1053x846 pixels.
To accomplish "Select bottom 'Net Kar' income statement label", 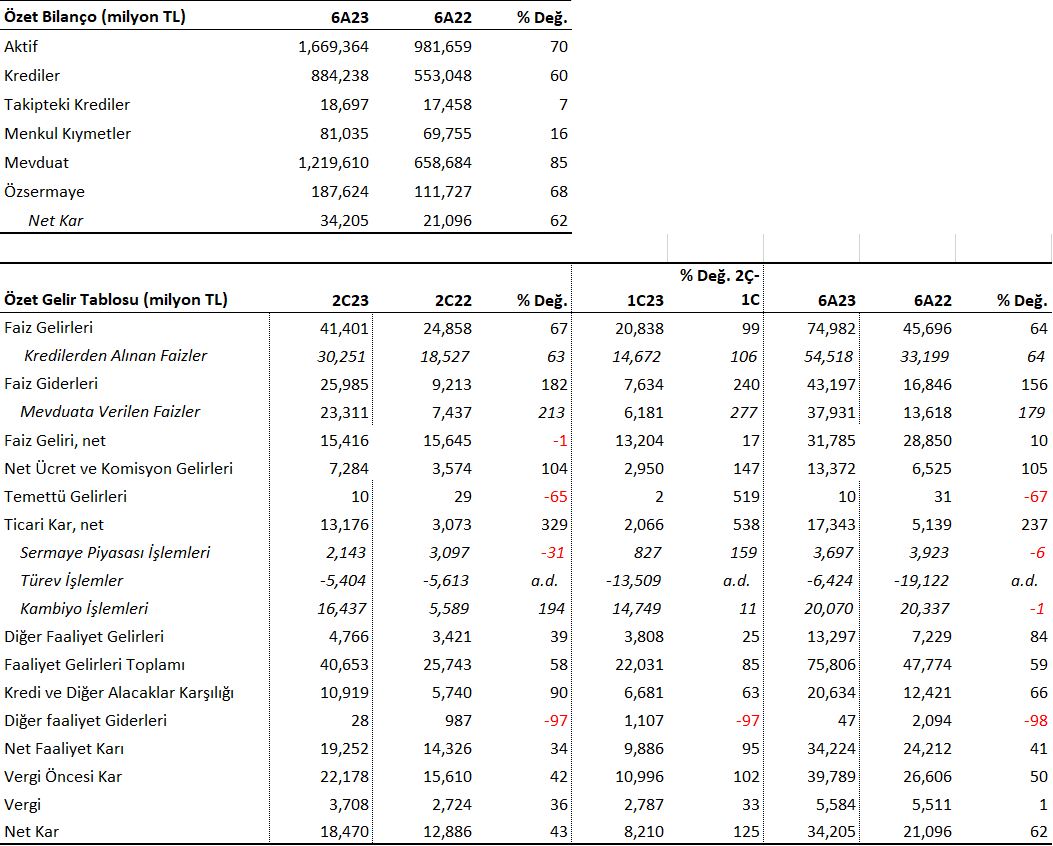I will click(32, 832).
